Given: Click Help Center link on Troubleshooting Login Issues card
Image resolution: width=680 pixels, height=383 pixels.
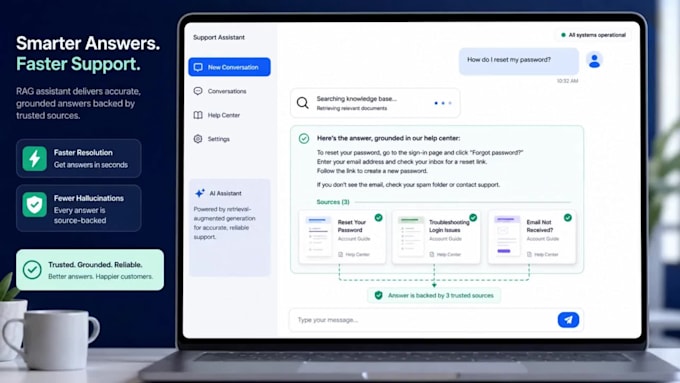Looking at the screenshot, I should coord(445,255).
